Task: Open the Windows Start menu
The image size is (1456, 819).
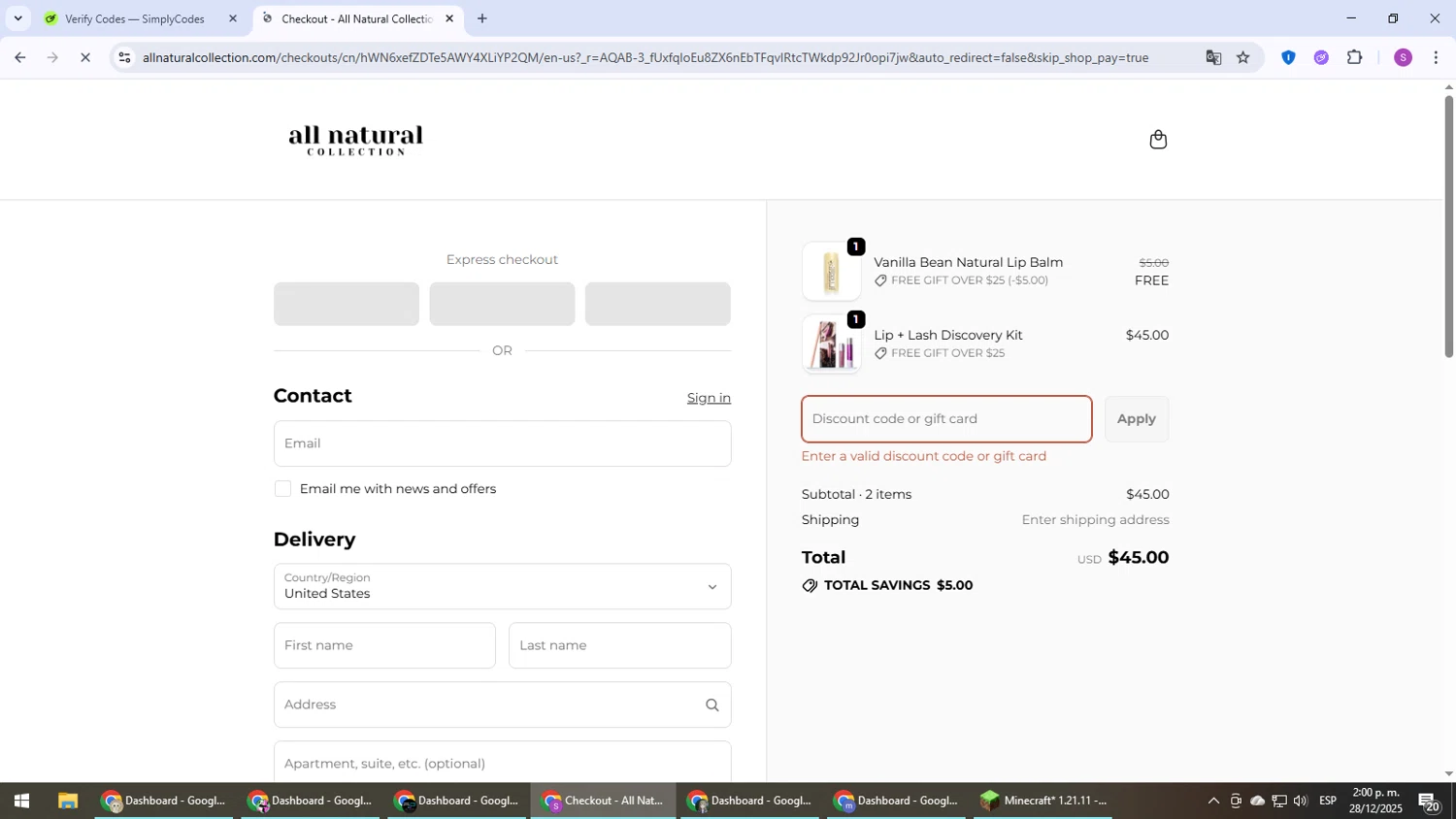Action: [21, 802]
